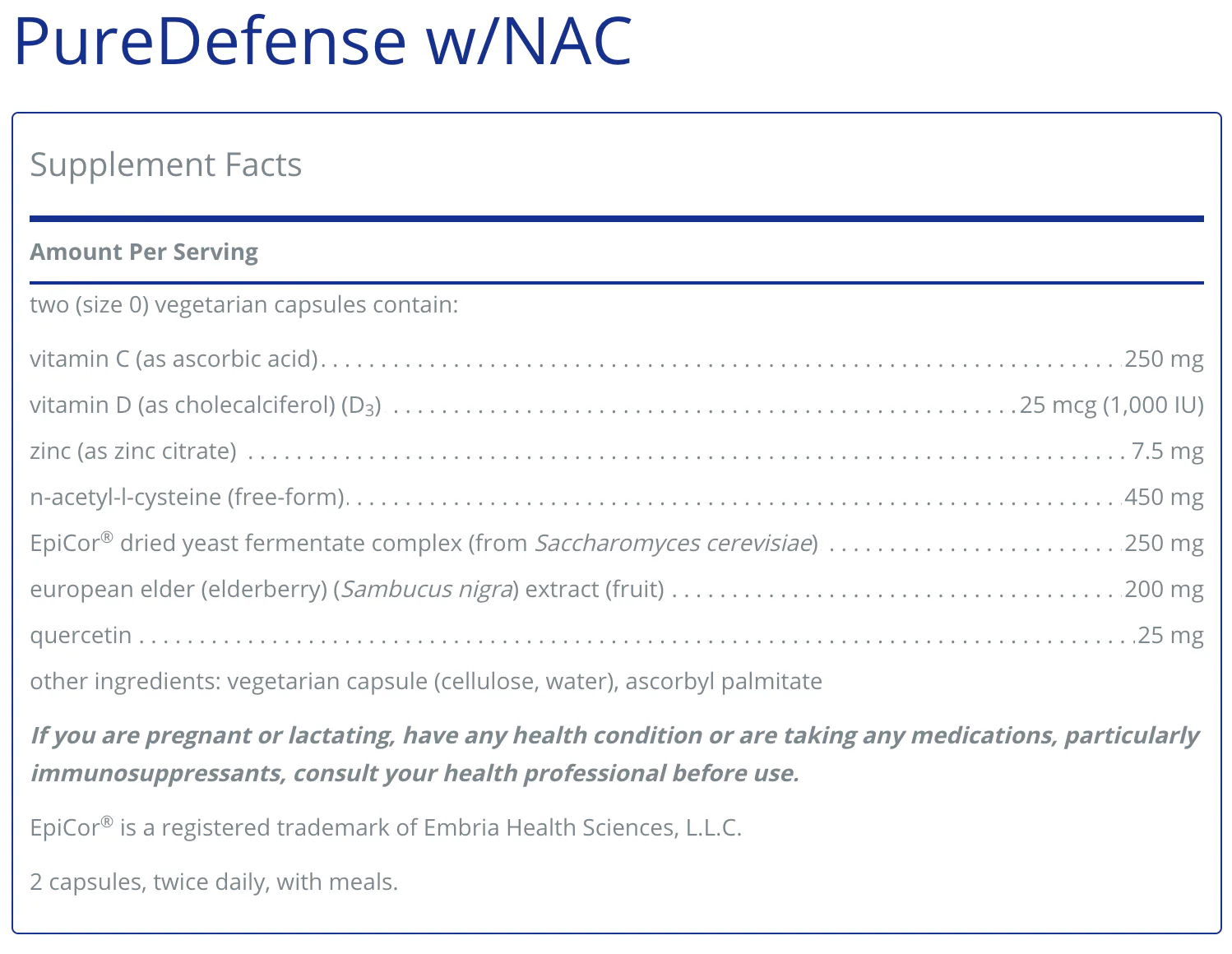Click the 250 mg vitamin C amount
The width and height of the screenshot is (1232, 954).
click(1164, 359)
